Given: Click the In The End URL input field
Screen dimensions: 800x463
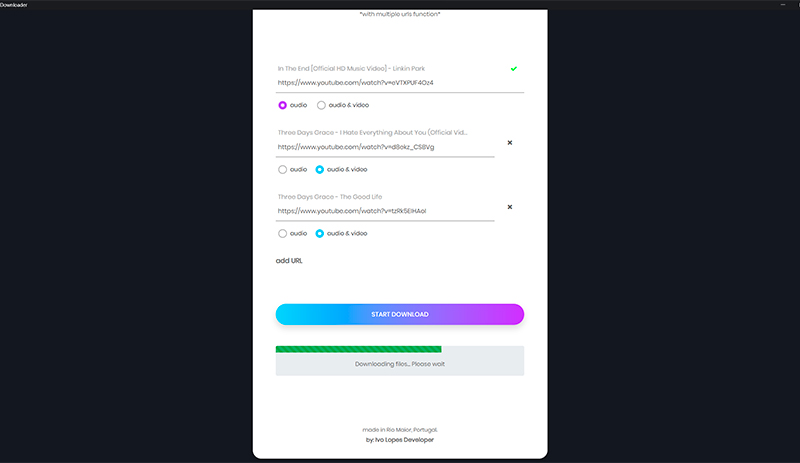Looking at the screenshot, I should pyautogui.click(x=399, y=83).
